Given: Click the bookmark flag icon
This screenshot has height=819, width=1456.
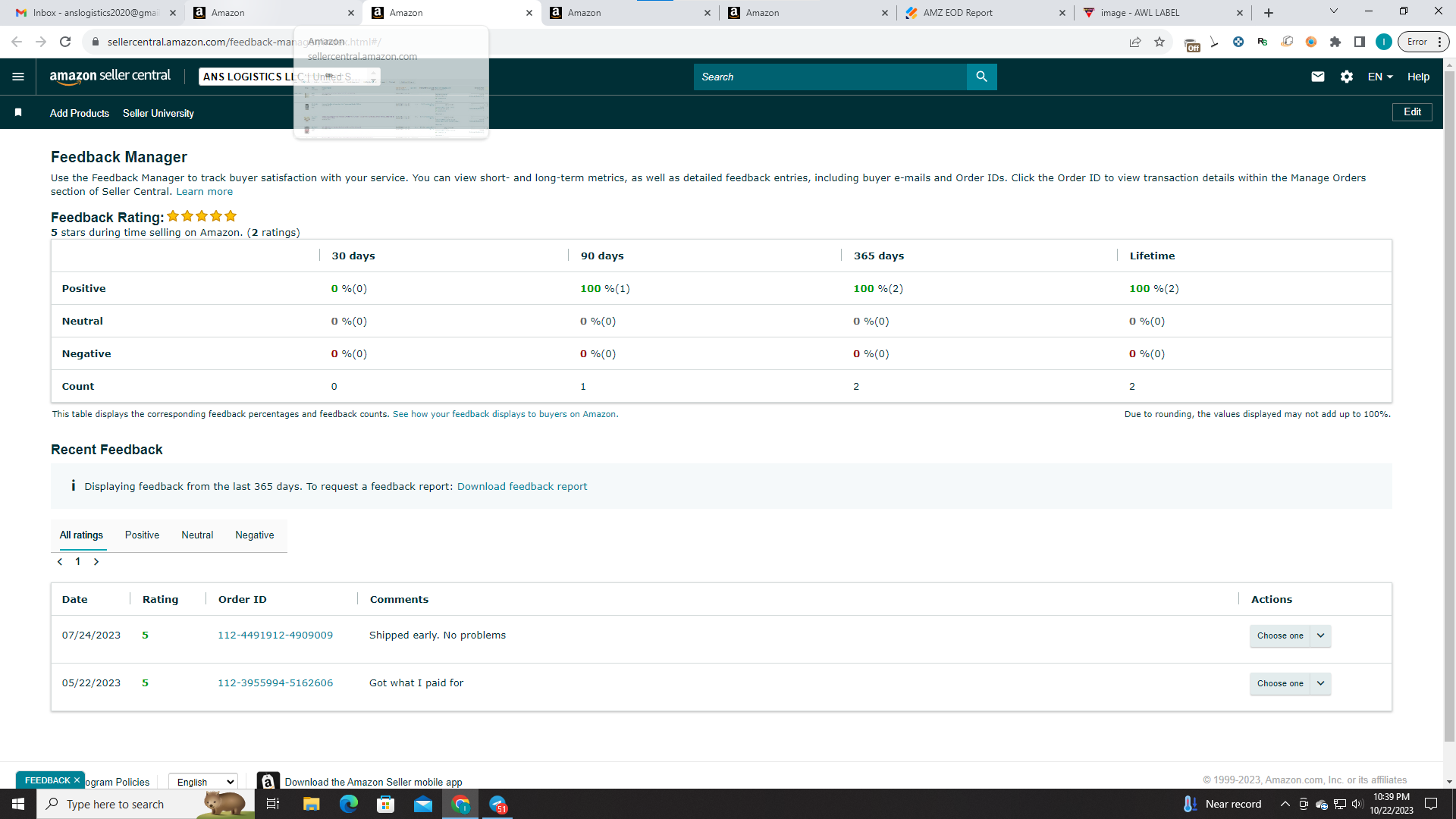Looking at the screenshot, I should [18, 112].
